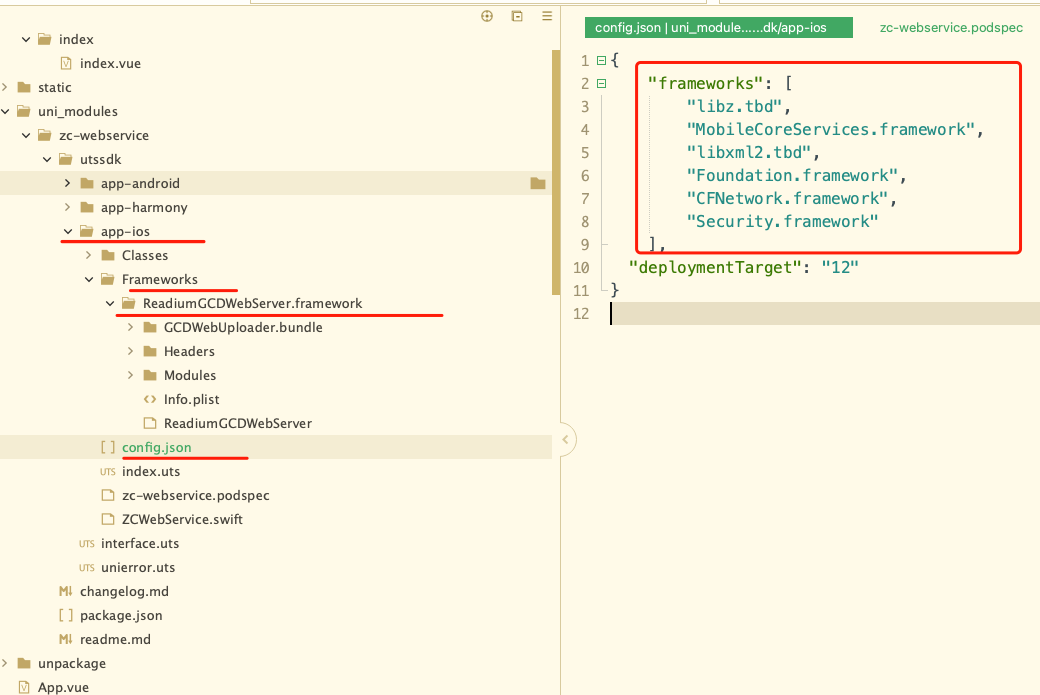Click the index.vue file icon
Screen dimensions: 1040x695
[x=66, y=63]
